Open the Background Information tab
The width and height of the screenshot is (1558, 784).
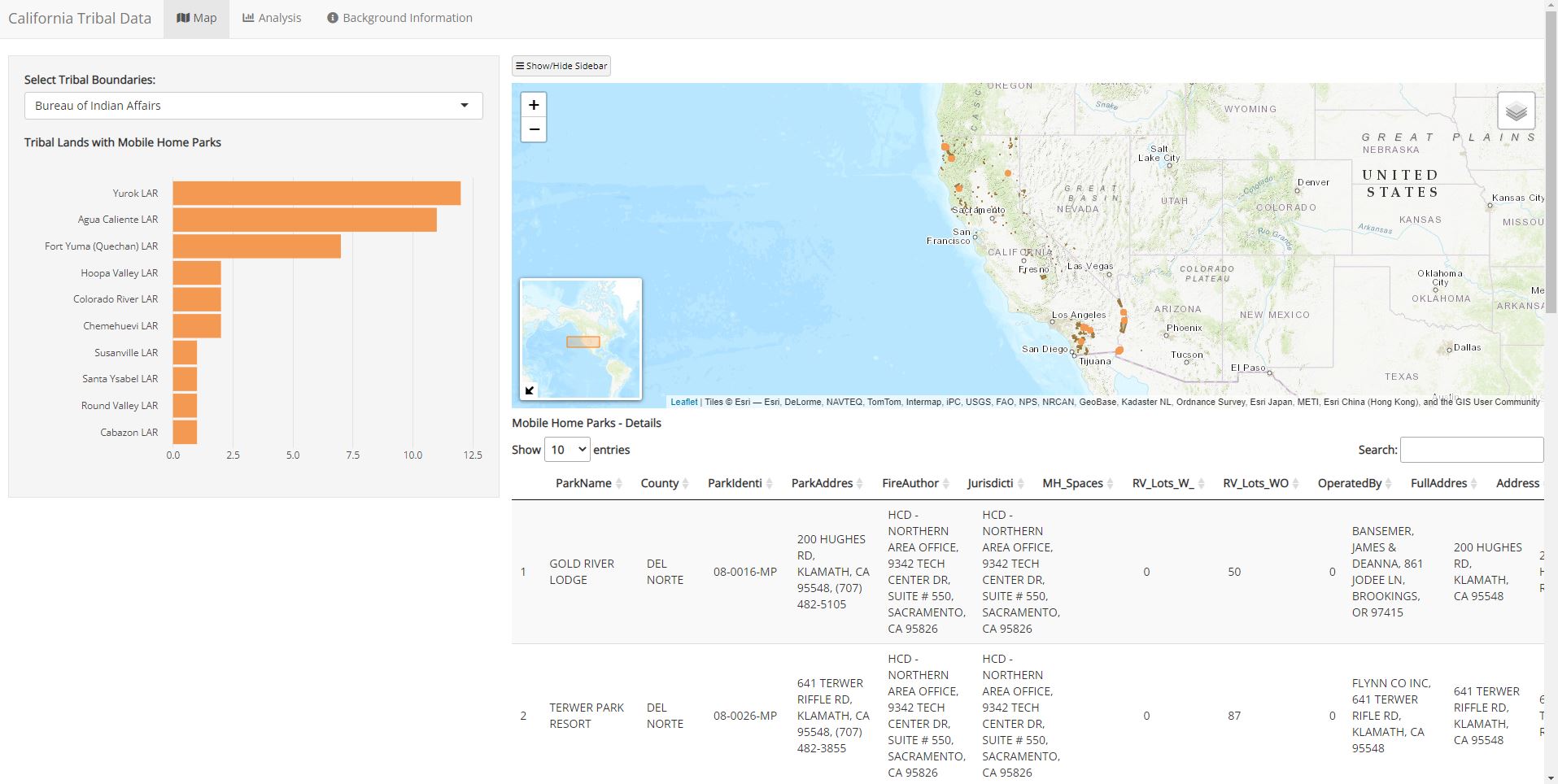(399, 18)
